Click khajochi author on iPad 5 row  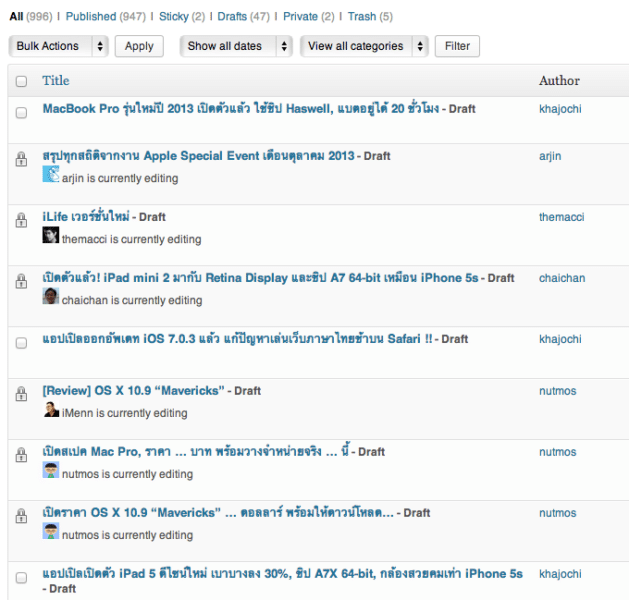(x=560, y=574)
